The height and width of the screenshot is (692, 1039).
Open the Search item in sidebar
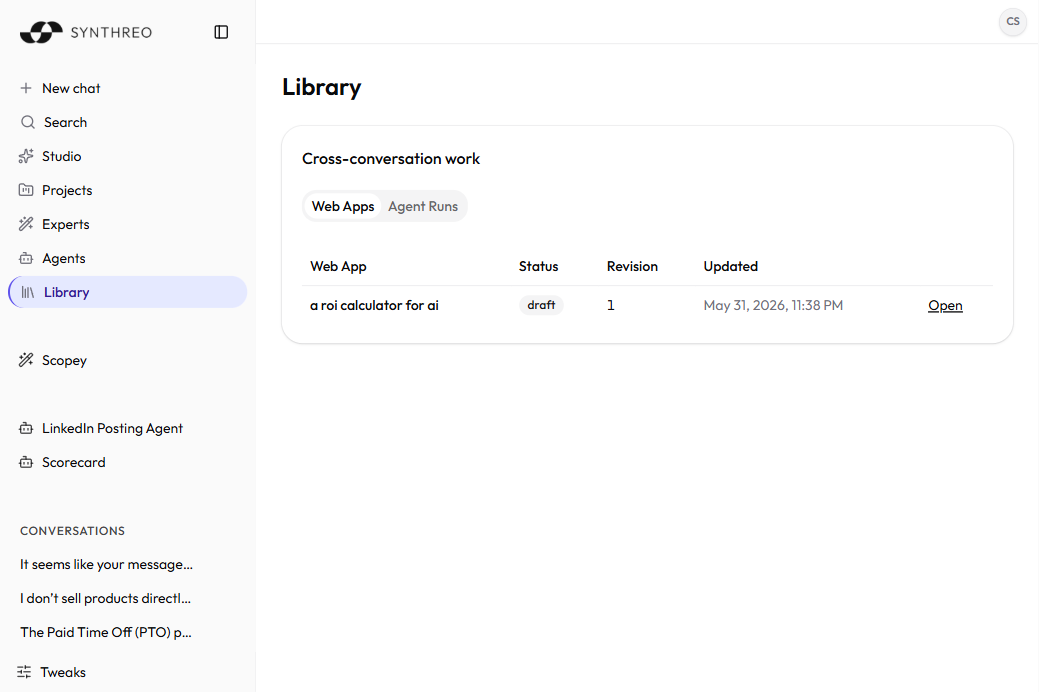(x=128, y=122)
